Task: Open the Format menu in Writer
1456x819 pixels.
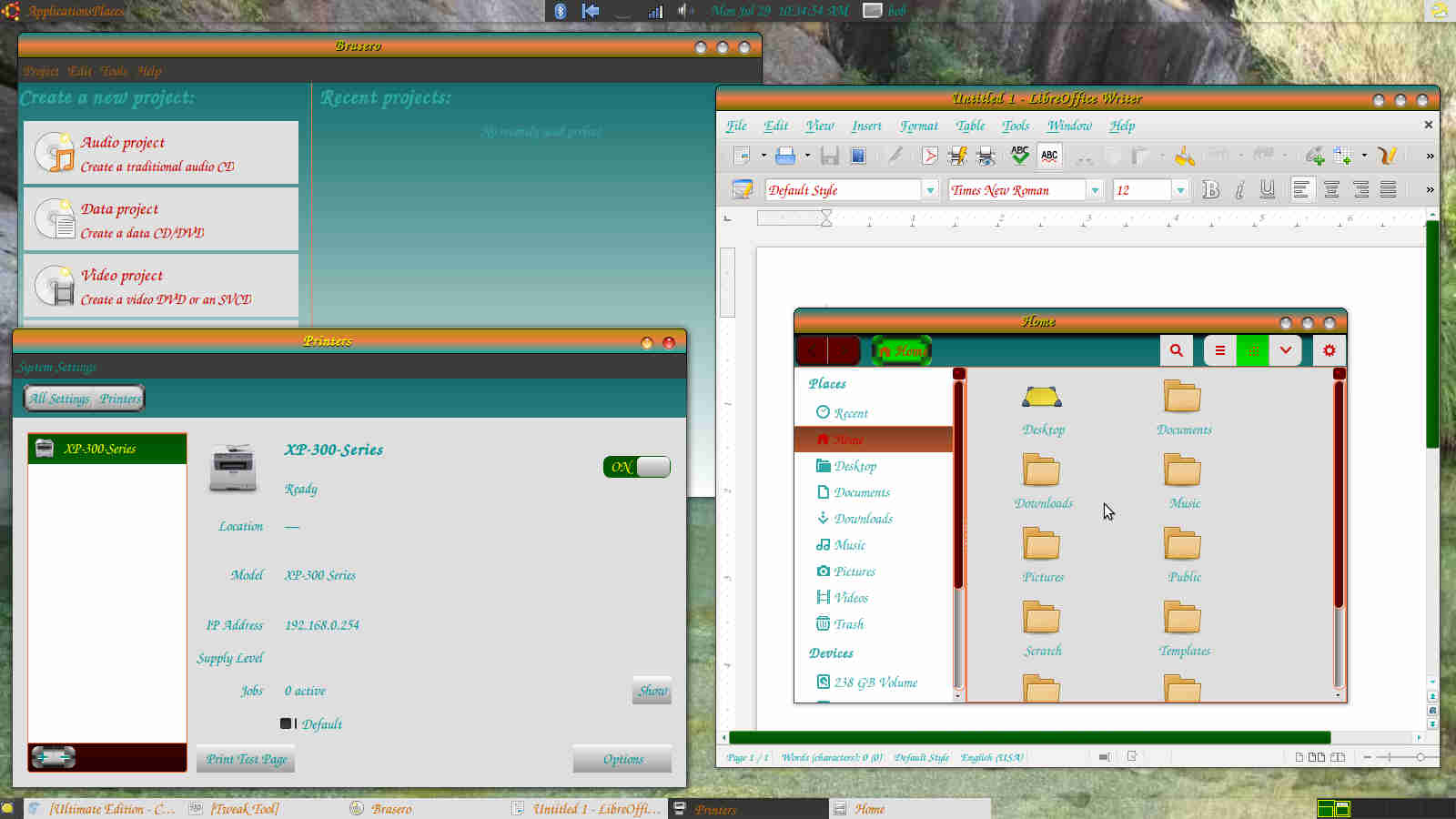Action: (x=918, y=126)
